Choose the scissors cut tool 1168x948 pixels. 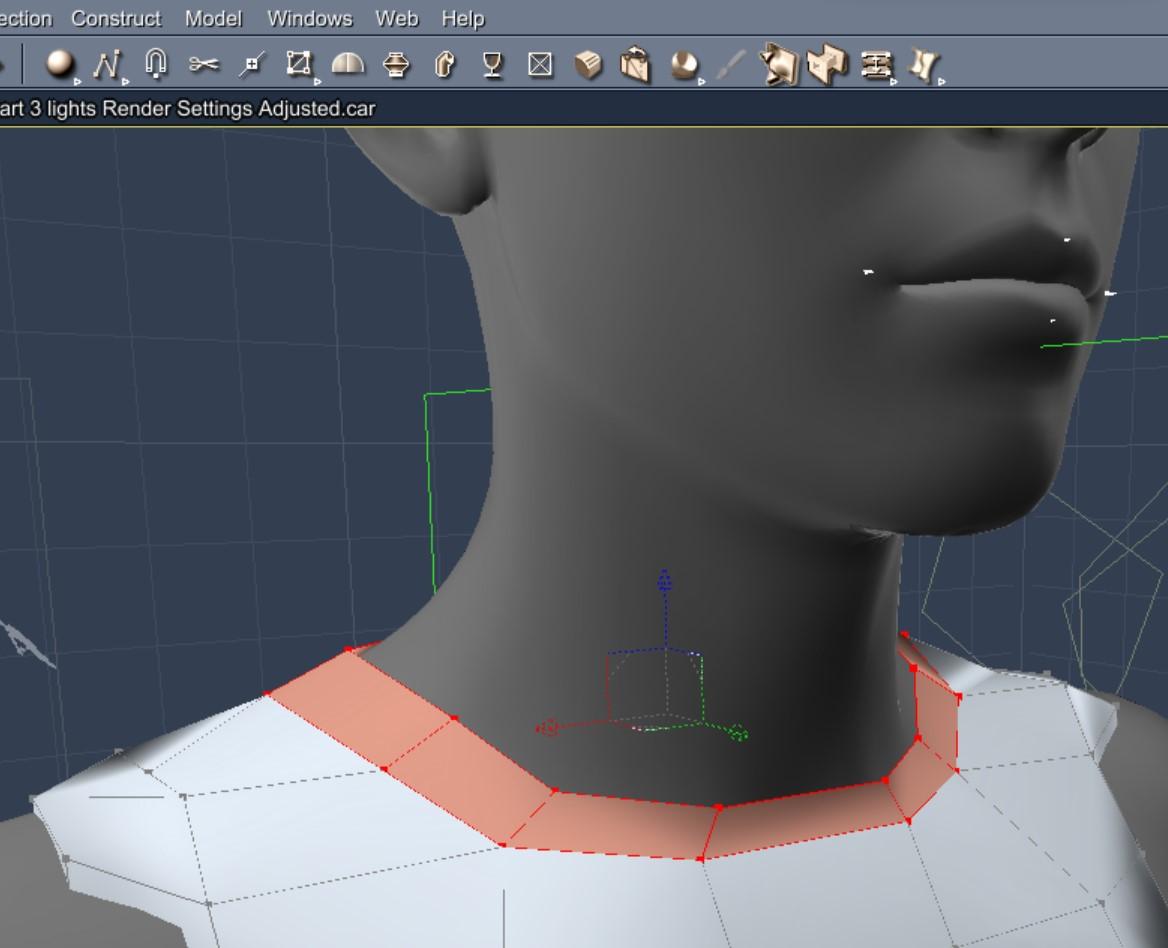point(203,65)
